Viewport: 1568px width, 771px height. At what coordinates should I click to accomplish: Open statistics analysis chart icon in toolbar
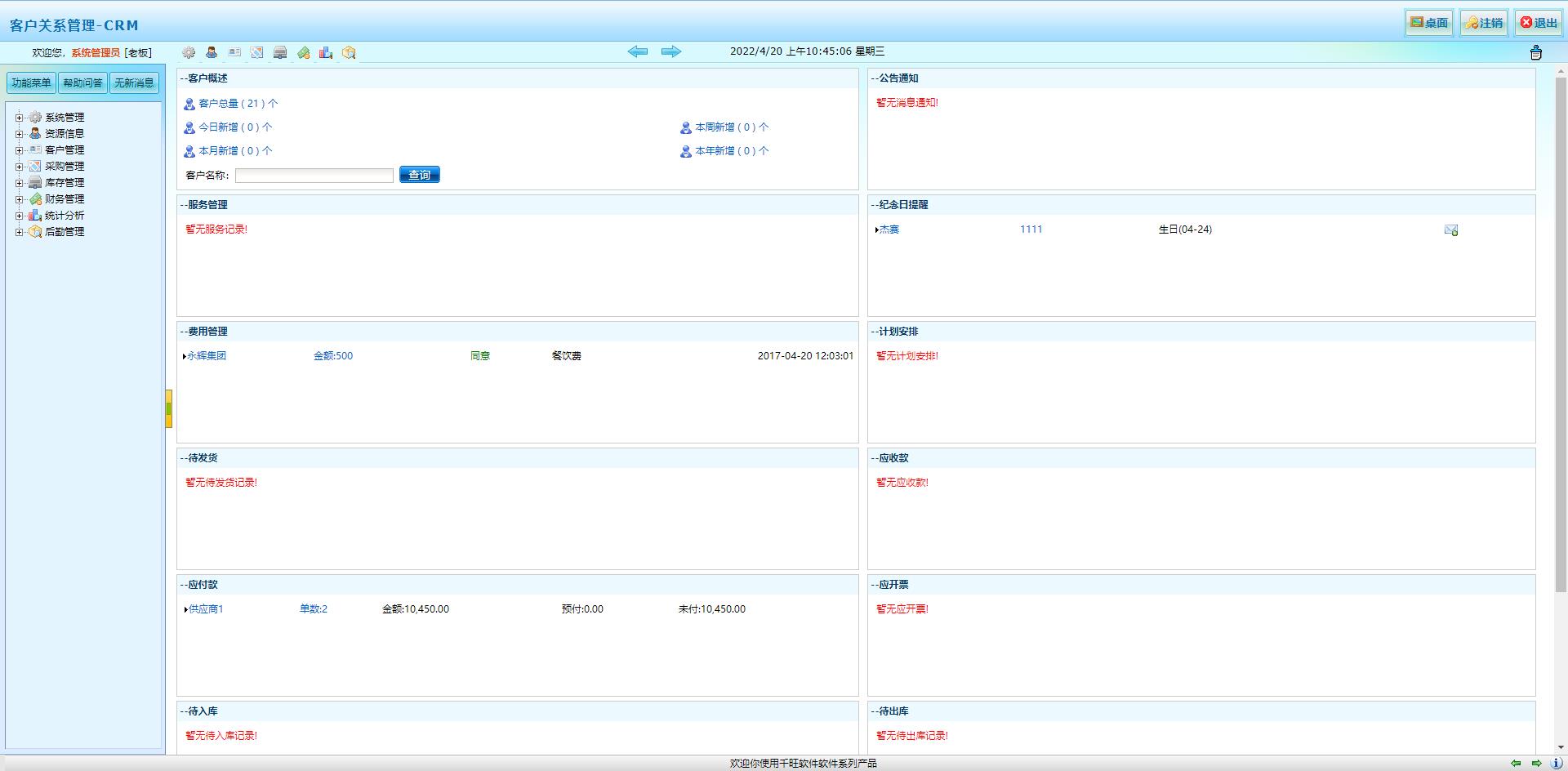tap(326, 52)
